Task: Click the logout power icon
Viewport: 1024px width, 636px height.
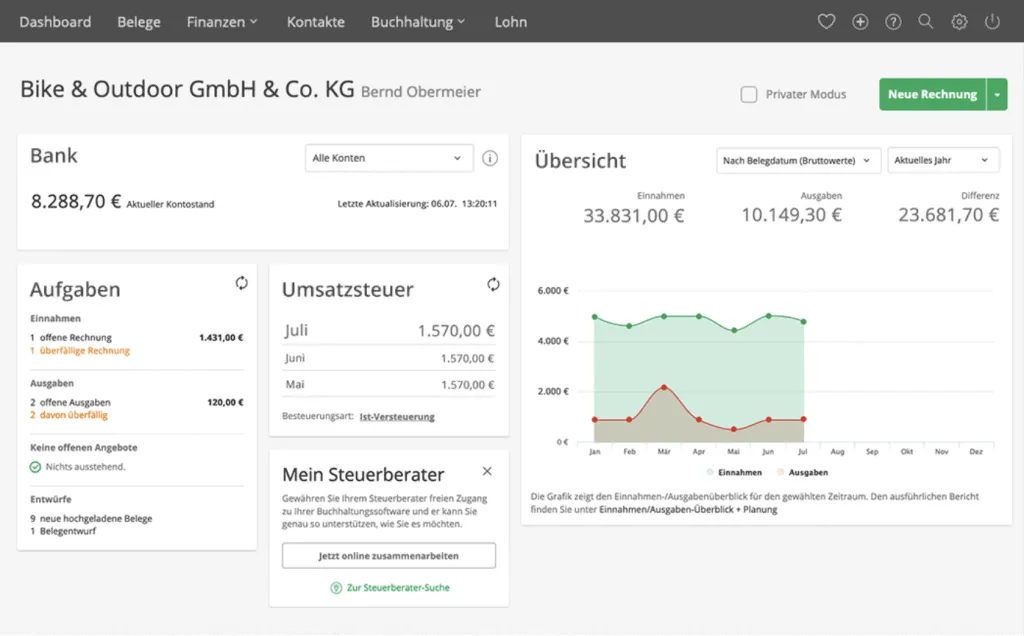Action: [x=990, y=21]
